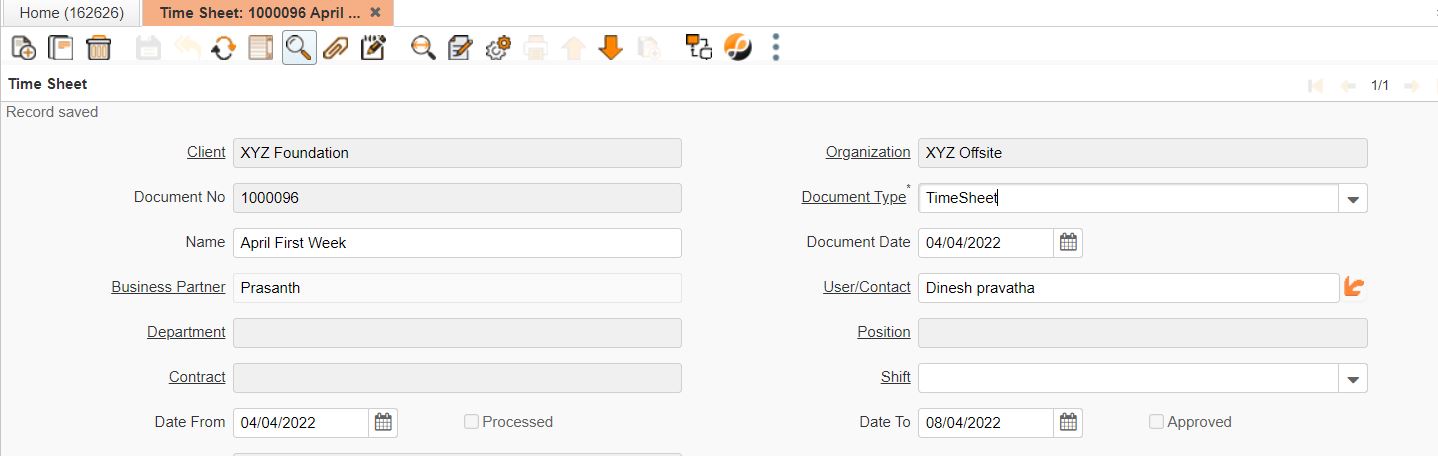The width and height of the screenshot is (1438, 456).
Task: Click the orange User/Contact zoom arrow icon
Action: [1354, 288]
